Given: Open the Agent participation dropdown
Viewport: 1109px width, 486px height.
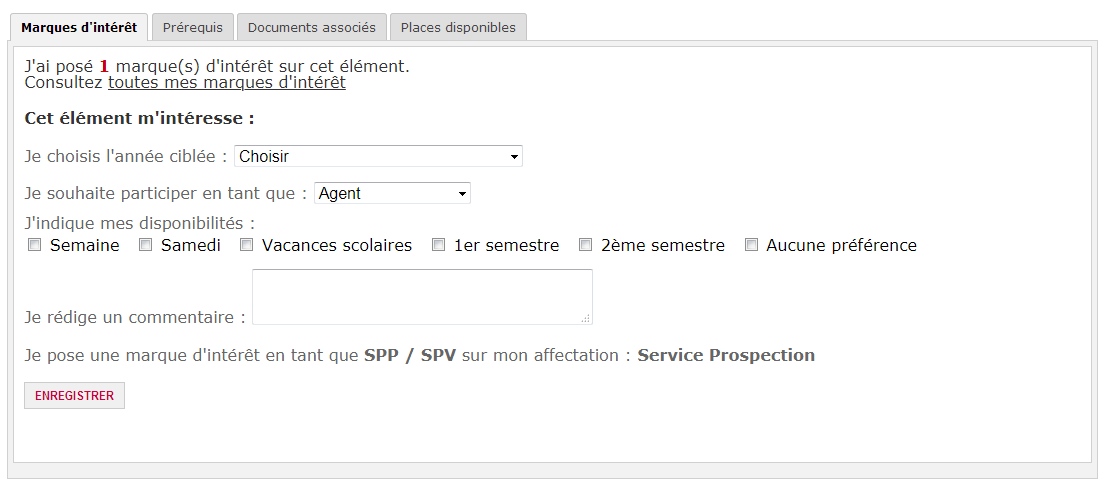Looking at the screenshot, I should coord(392,193).
